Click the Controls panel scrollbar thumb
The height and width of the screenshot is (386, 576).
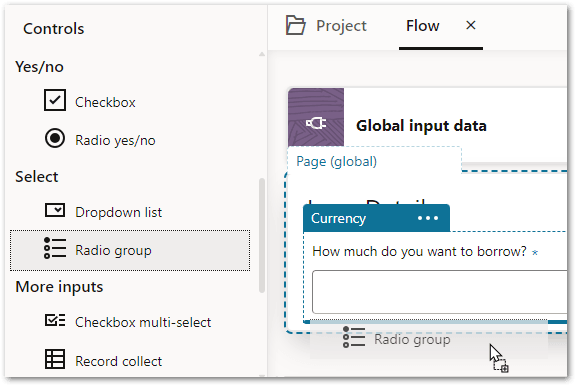click(x=262, y=235)
